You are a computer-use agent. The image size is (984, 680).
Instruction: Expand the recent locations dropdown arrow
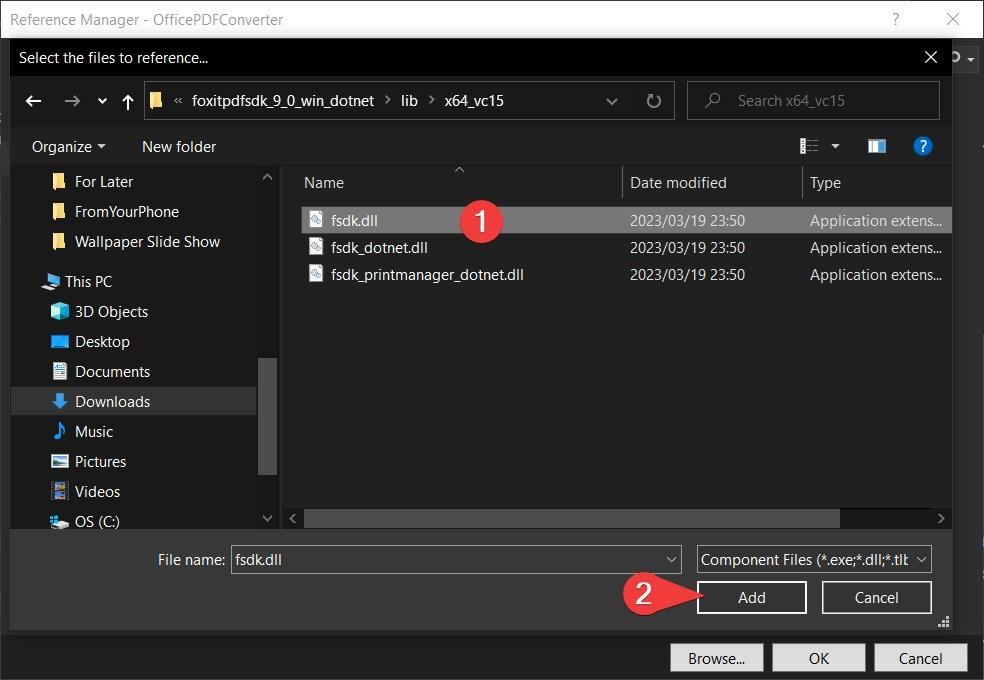[x=102, y=101]
